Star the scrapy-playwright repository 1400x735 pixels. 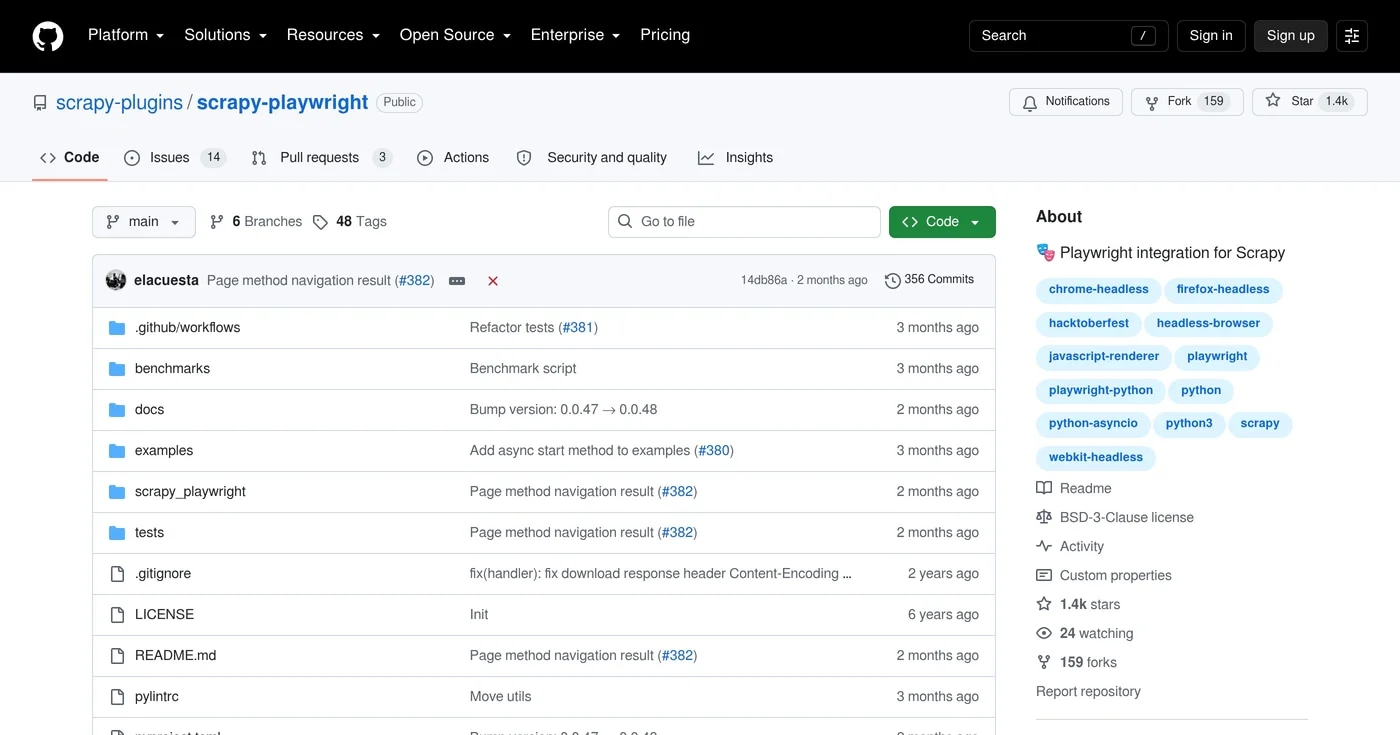point(1309,102)
